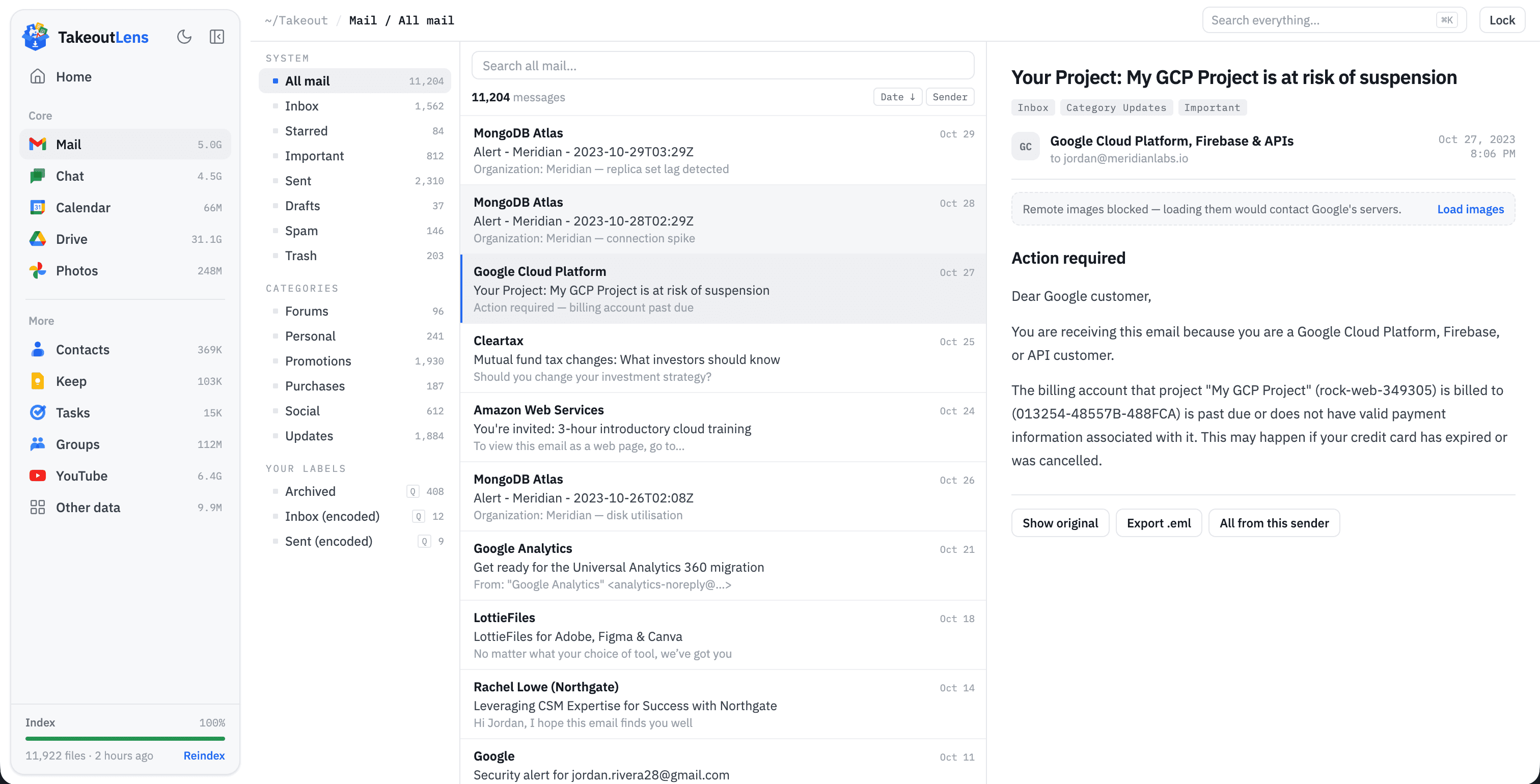Click the Mail breadcrumb segment
1540x784 pixels.
pos(363,20)
